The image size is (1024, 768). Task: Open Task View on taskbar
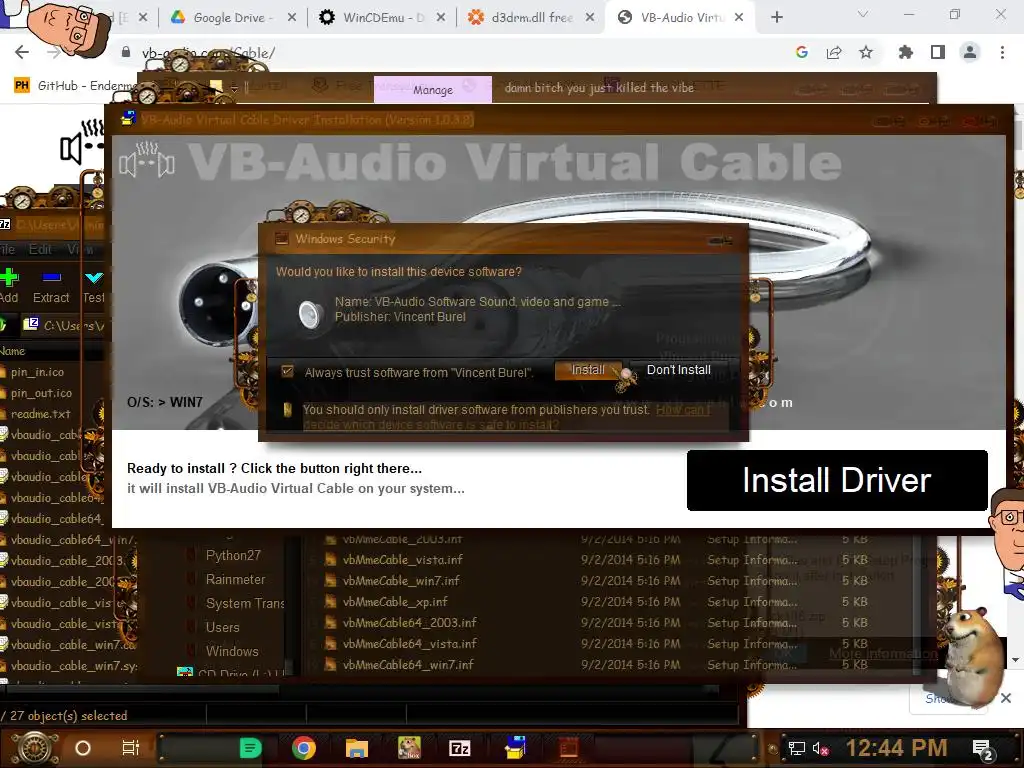click(x=131, y=748)
